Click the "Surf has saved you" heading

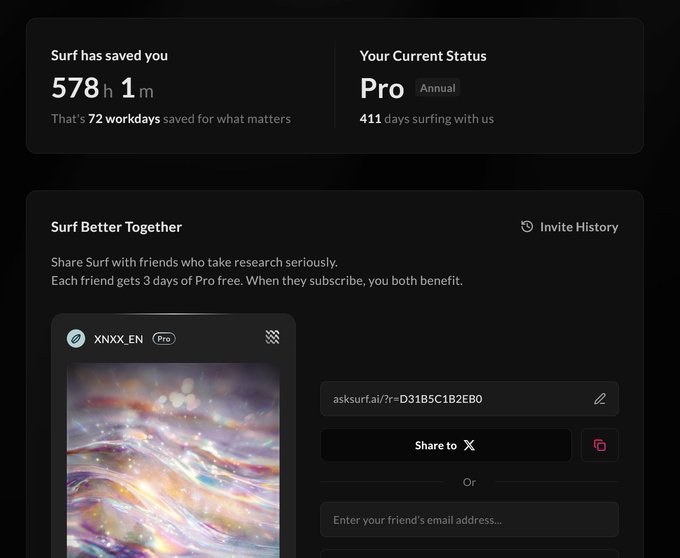point(109,55)
